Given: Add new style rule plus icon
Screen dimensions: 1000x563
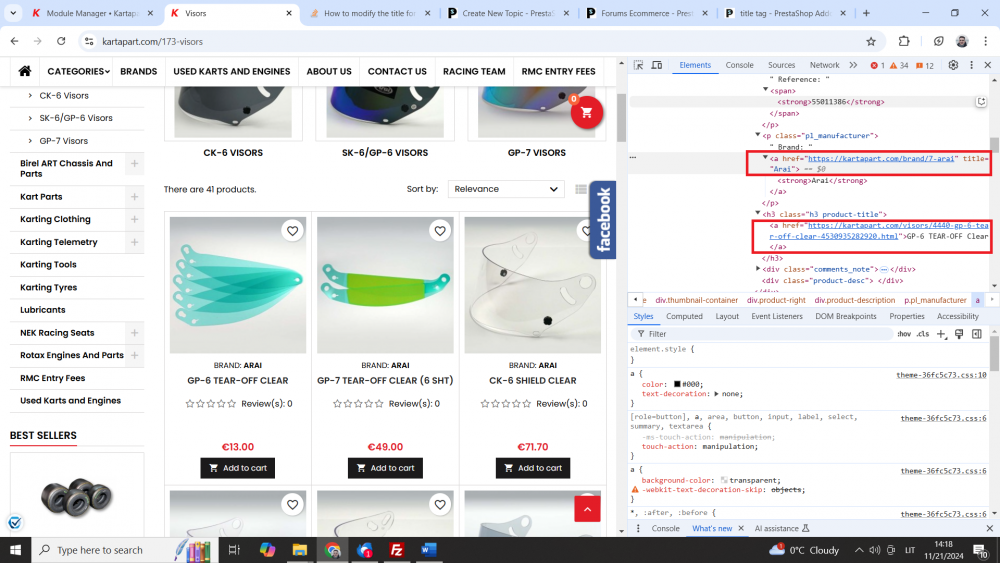Looking at the screenshot, I should pyautogui.click(x=941, y=334).
